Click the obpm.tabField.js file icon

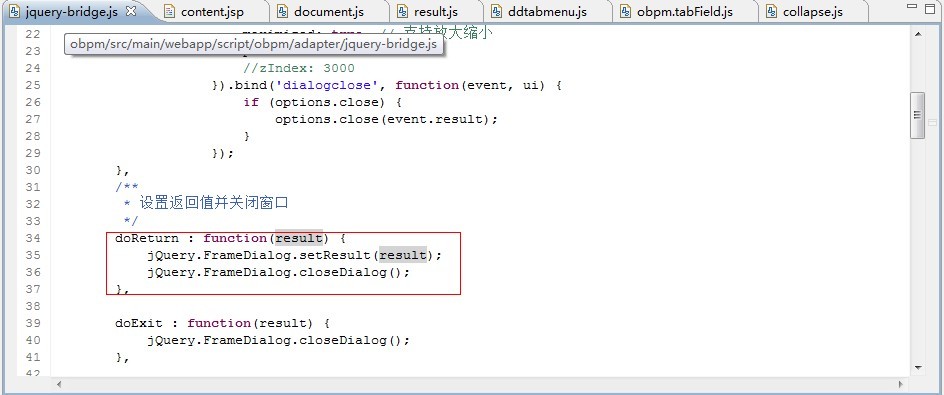tap(626, 11)
